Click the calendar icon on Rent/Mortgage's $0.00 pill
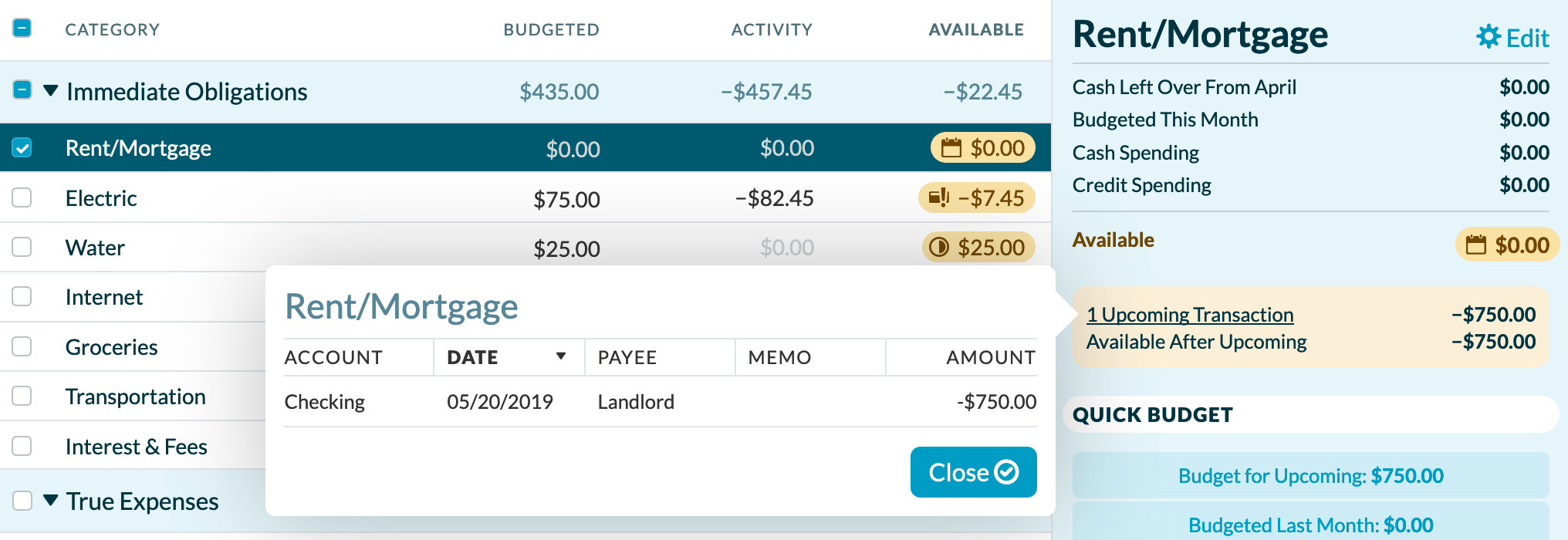 951,147
